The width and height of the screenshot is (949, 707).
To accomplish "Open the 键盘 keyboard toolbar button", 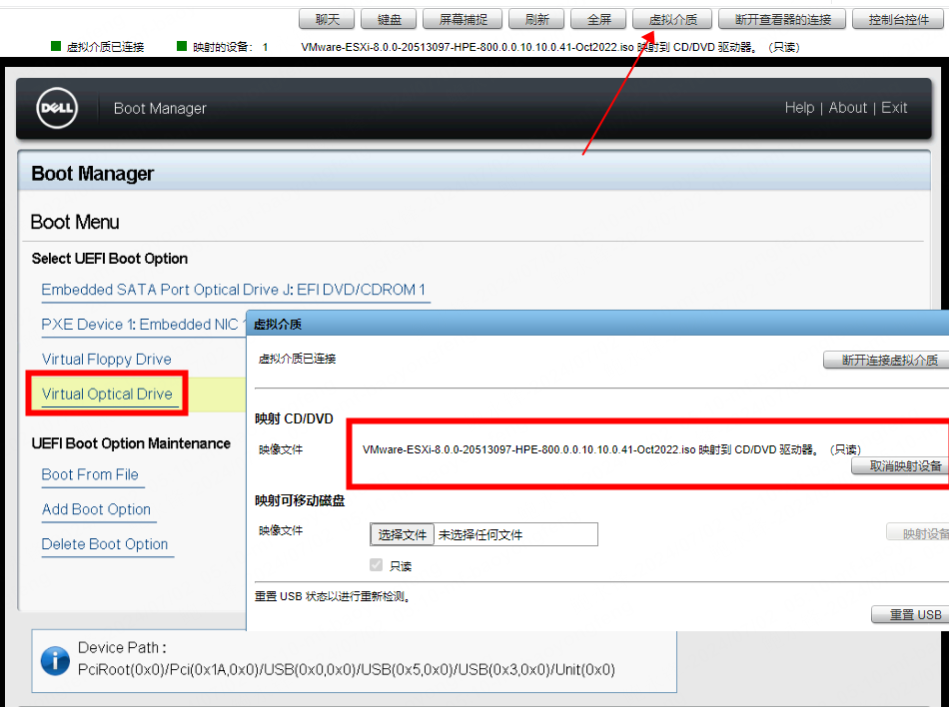I will point(389,19).
